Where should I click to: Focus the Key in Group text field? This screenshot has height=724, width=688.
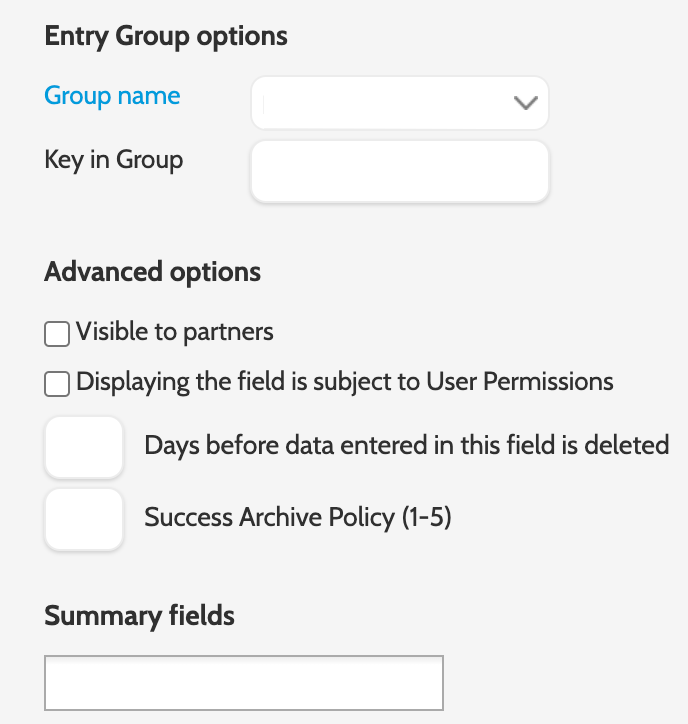click(x=400, y=171)
